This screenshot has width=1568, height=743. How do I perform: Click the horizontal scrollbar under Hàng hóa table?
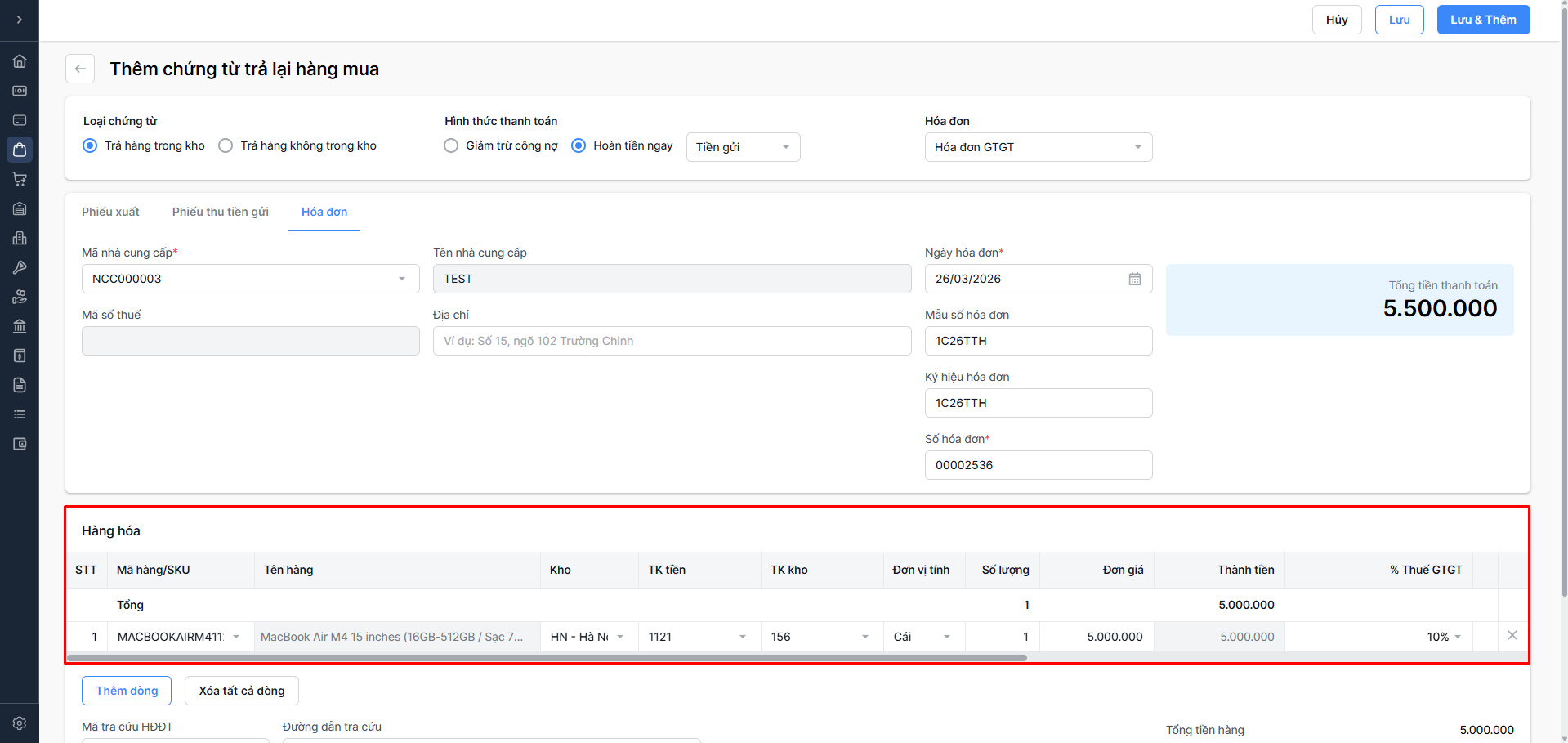coord(547,657)
